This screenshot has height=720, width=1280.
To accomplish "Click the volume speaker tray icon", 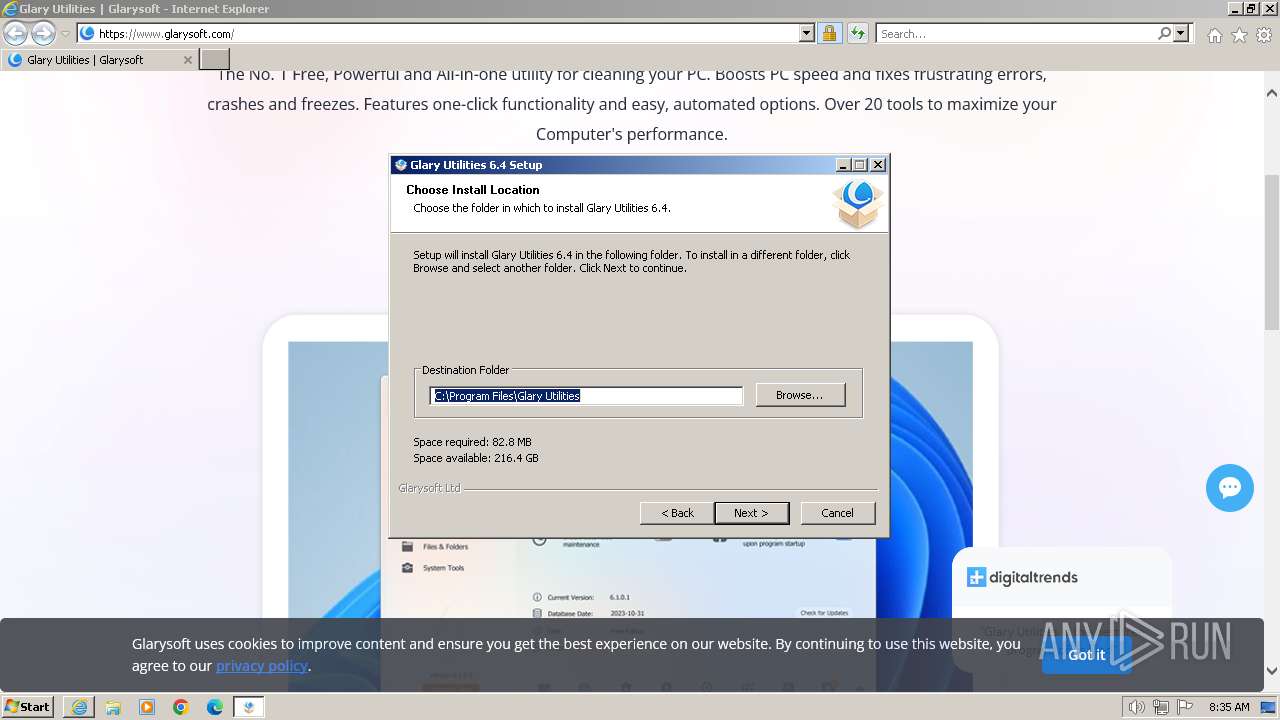I will [1137, 707].
